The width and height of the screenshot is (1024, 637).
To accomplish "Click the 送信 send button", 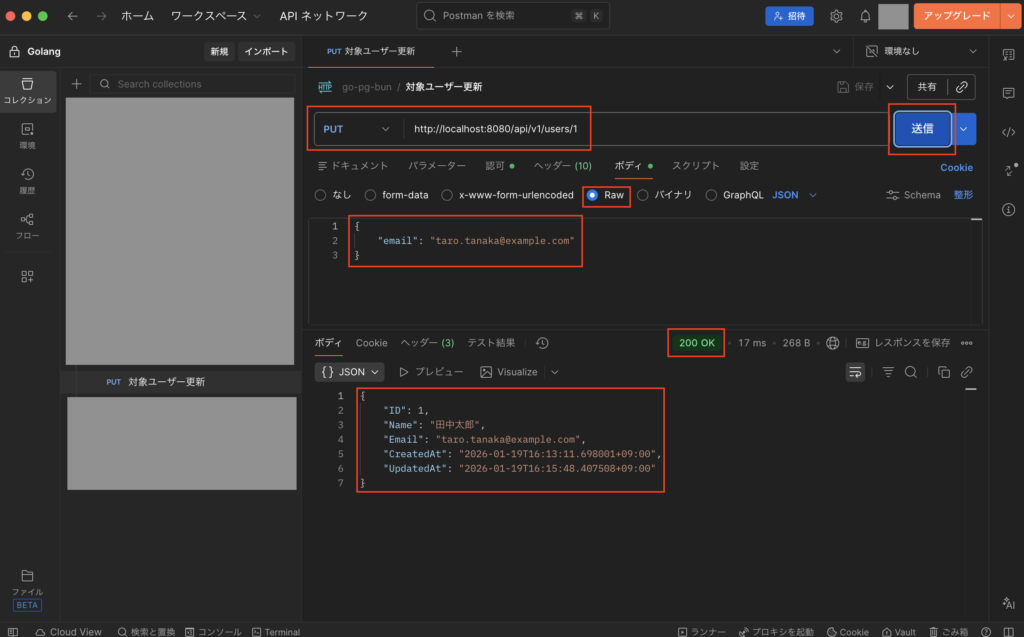I will coord(921,129).
